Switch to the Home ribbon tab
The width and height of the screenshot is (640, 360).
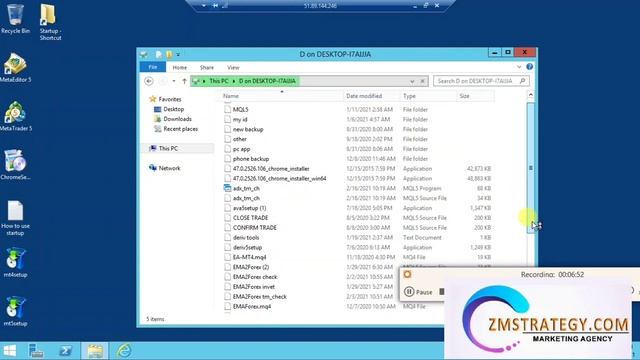click(180, 67)
